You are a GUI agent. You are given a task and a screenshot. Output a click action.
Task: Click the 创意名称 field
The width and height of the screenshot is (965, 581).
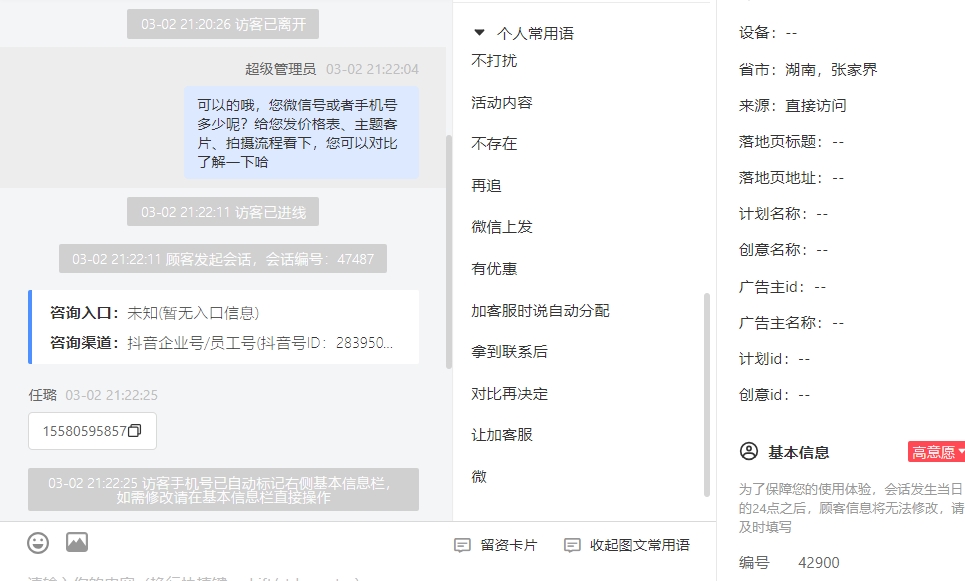[x=783, y=250]
